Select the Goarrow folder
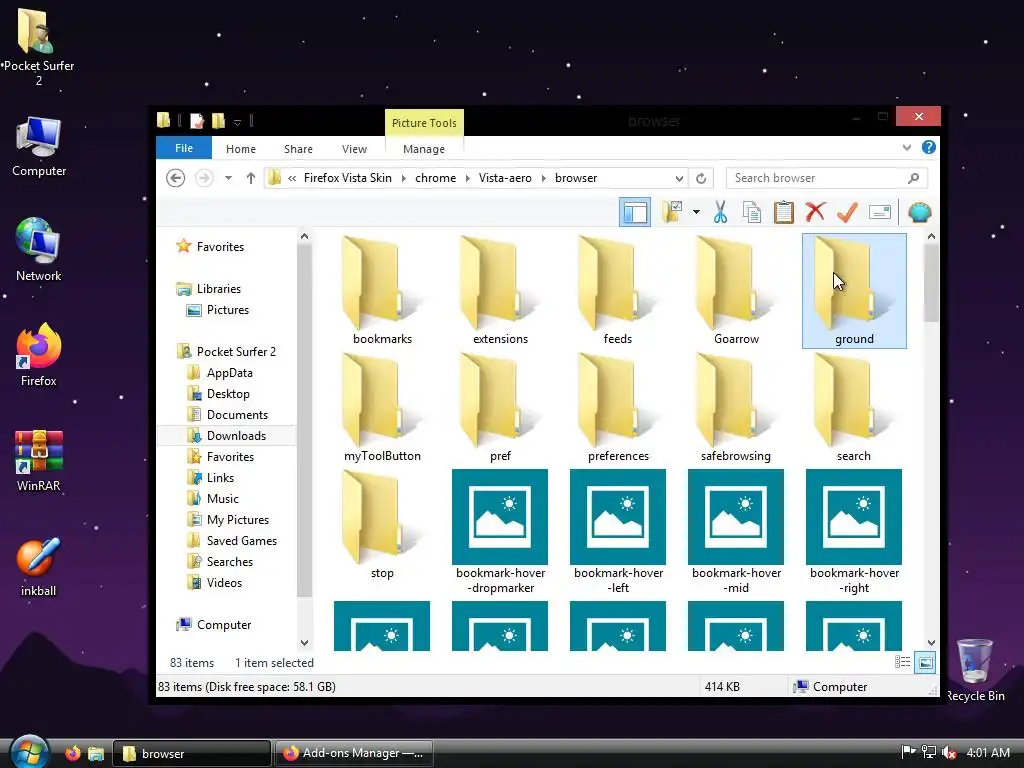 [736, 291]
